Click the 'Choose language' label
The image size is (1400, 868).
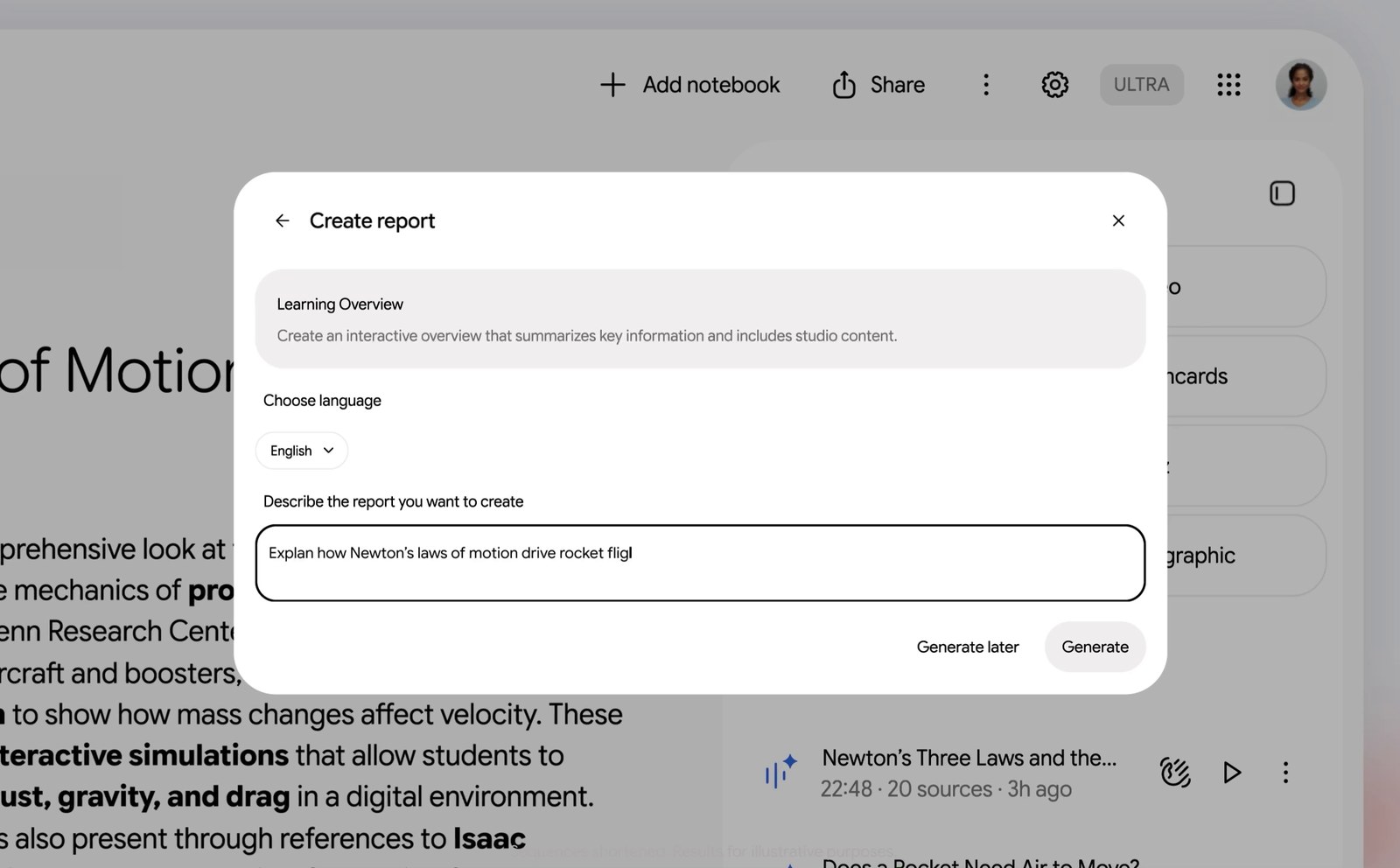coord(322,401)
